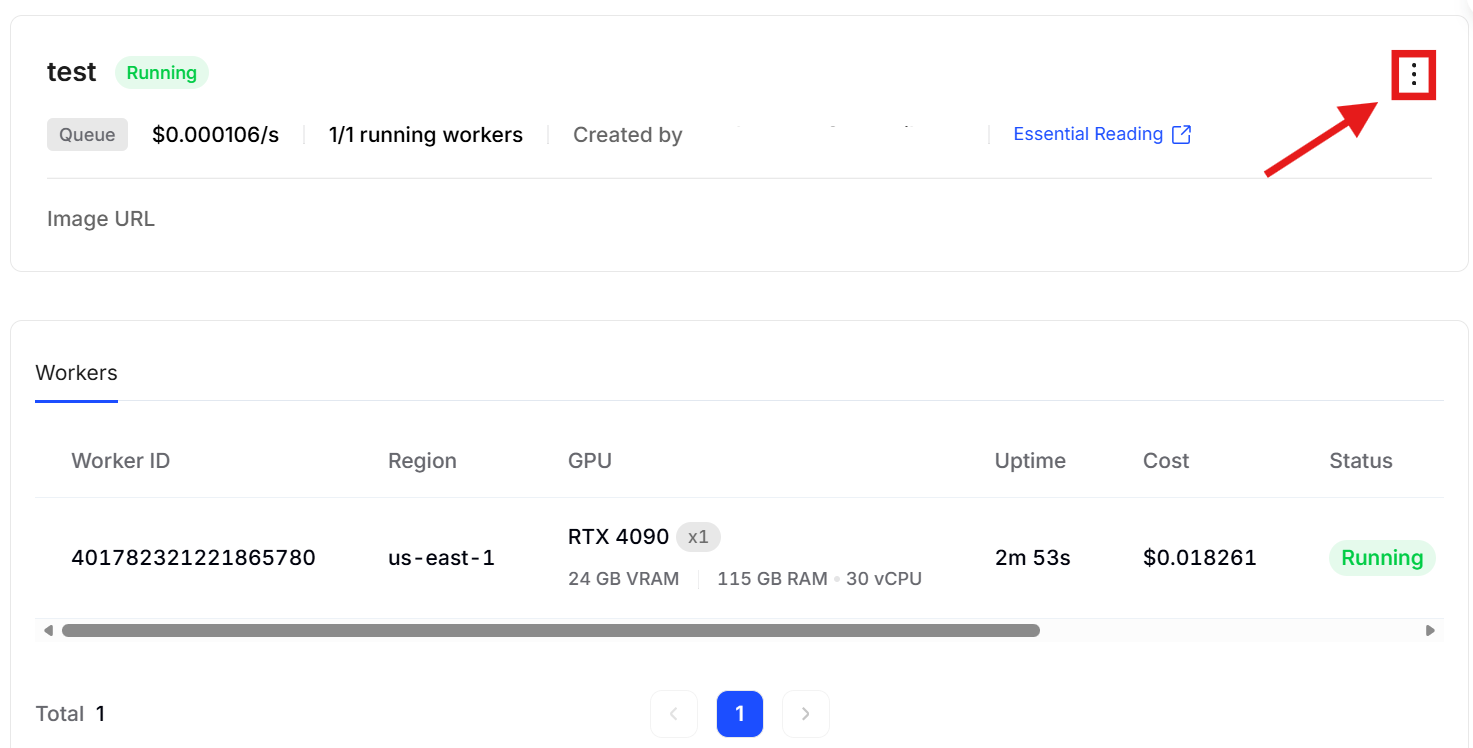Screen dimensions: 1473x748
Task: Click the Image URL label
Action: pyautogui.click(x=101, y=219)
